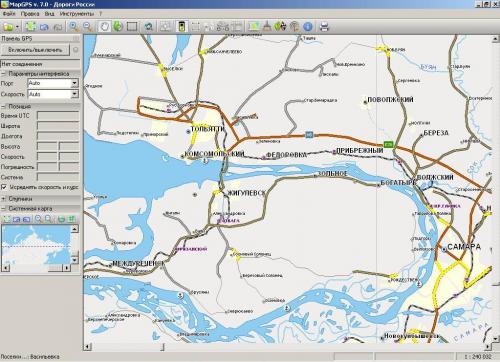Open the blue info icon
This screenshot has height=362, width=500.
coord(308,27)
